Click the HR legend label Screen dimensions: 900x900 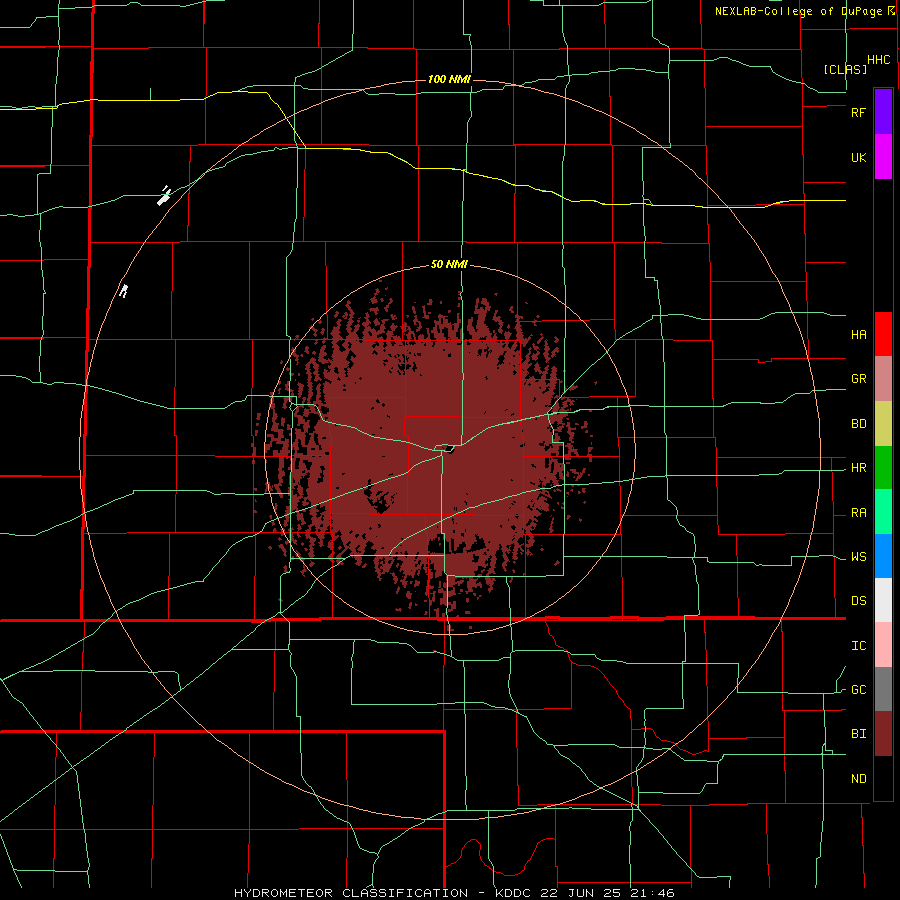[x=858, y=468]
